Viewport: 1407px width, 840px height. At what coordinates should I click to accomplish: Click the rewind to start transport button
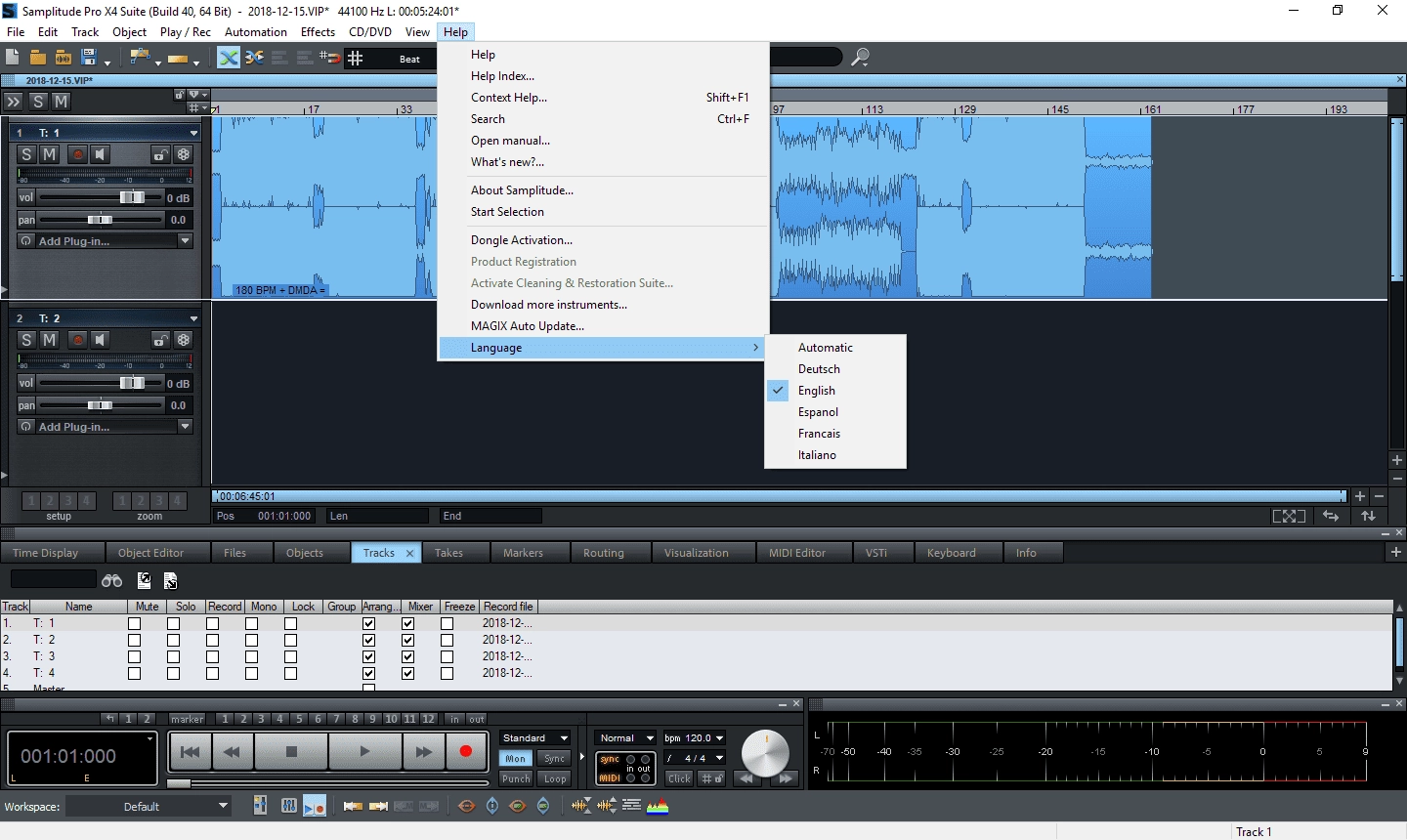point(192,751)
